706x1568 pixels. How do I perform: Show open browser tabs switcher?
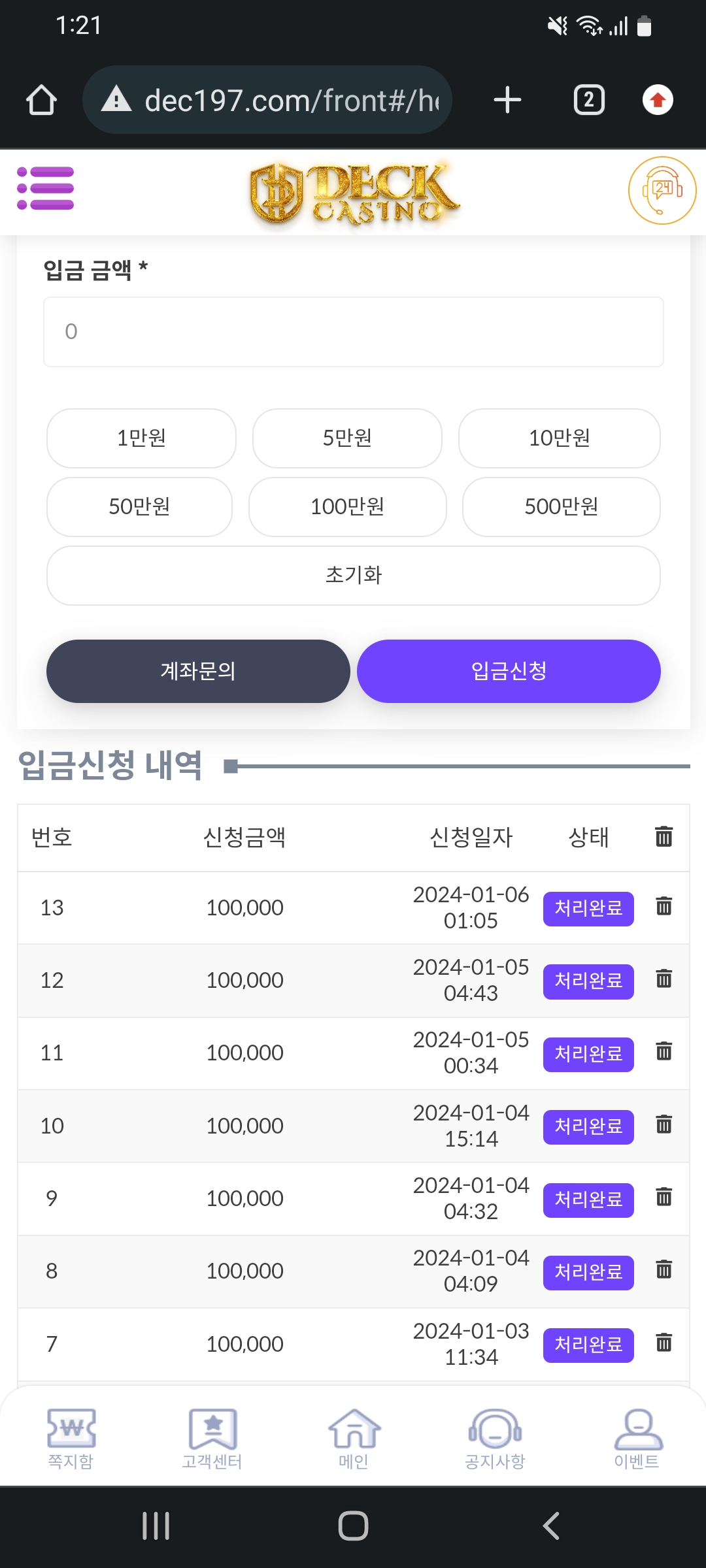pyautogui.click(x=588, y=101)
